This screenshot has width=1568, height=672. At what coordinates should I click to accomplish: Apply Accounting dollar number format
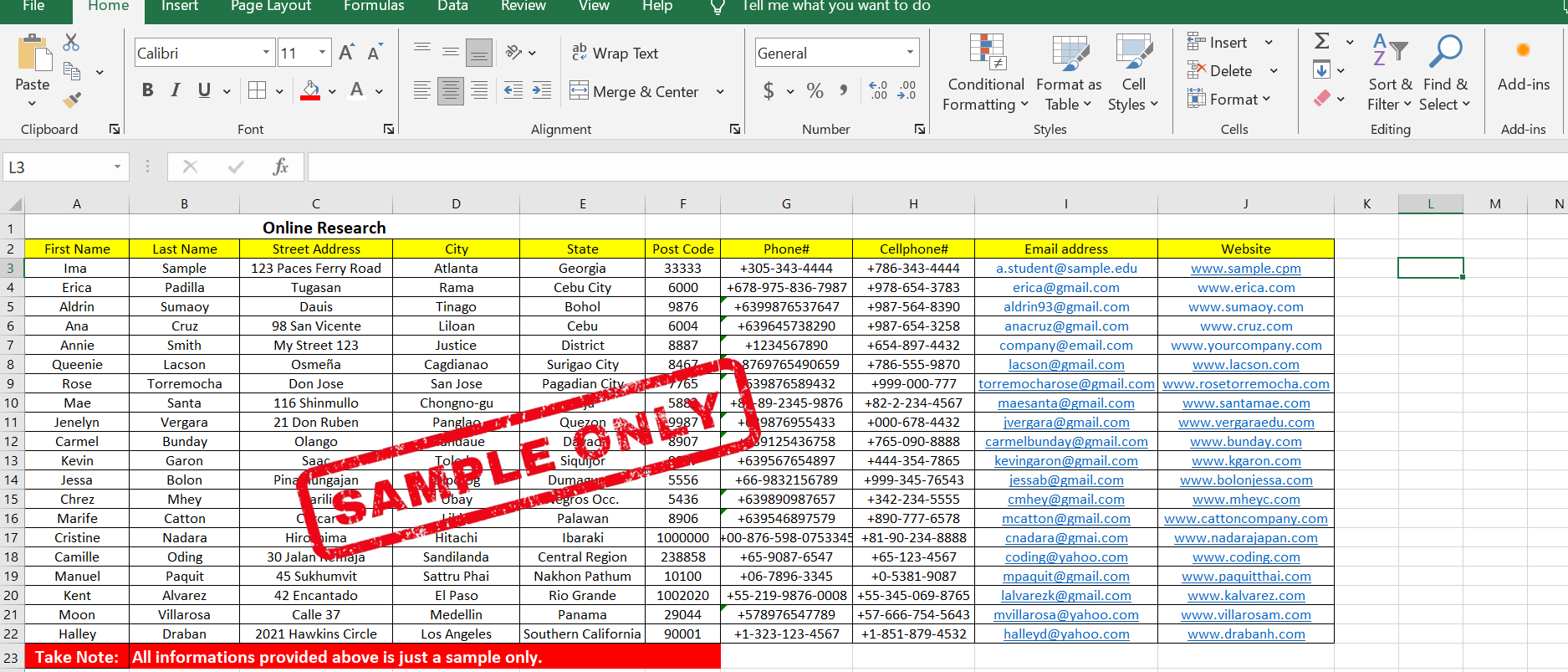pos(769,90)
